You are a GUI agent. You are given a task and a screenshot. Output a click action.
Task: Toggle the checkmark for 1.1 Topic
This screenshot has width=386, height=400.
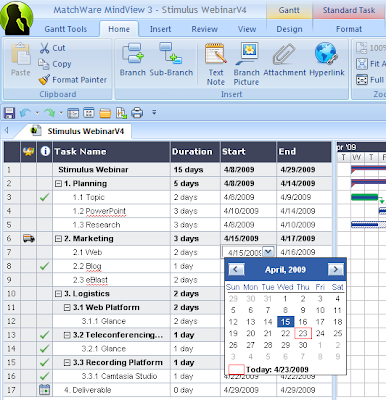[x=44, y=197]
